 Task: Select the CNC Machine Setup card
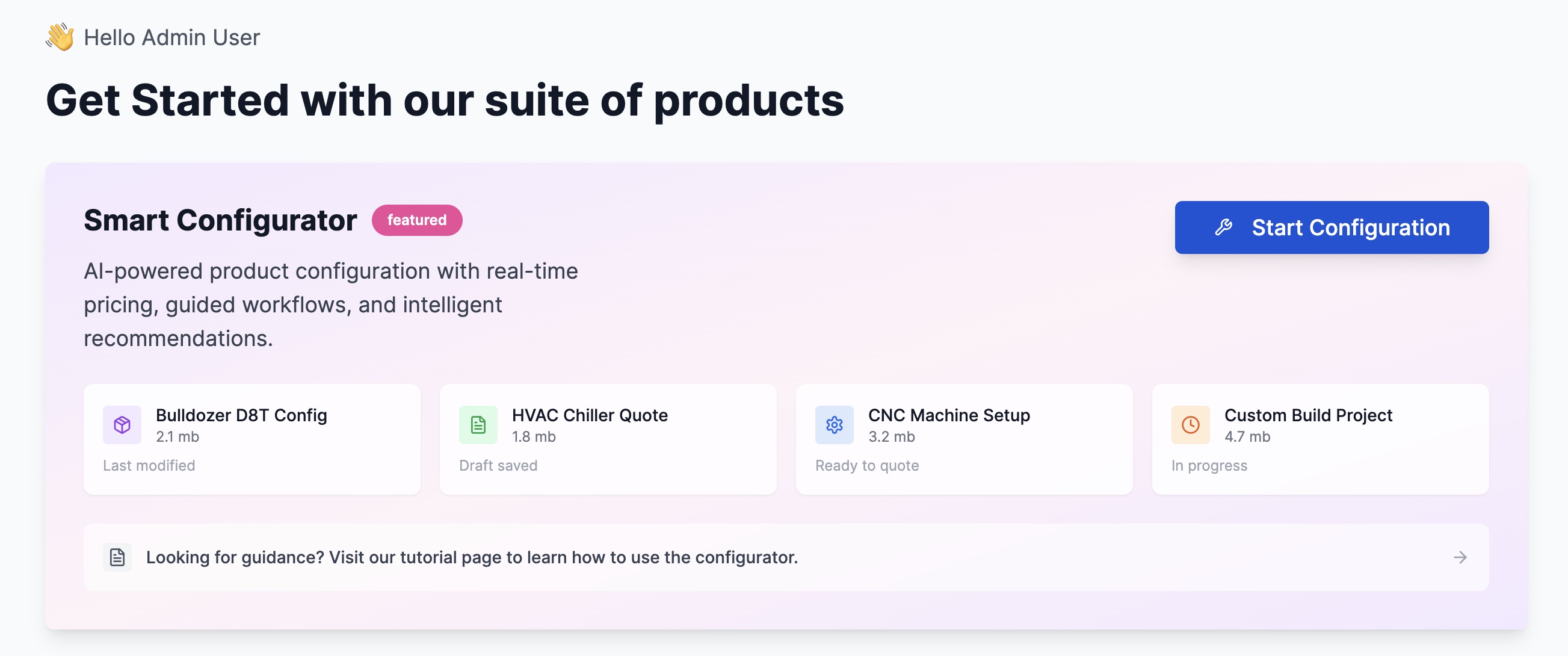pyautogui.click(x=963, y=439)
